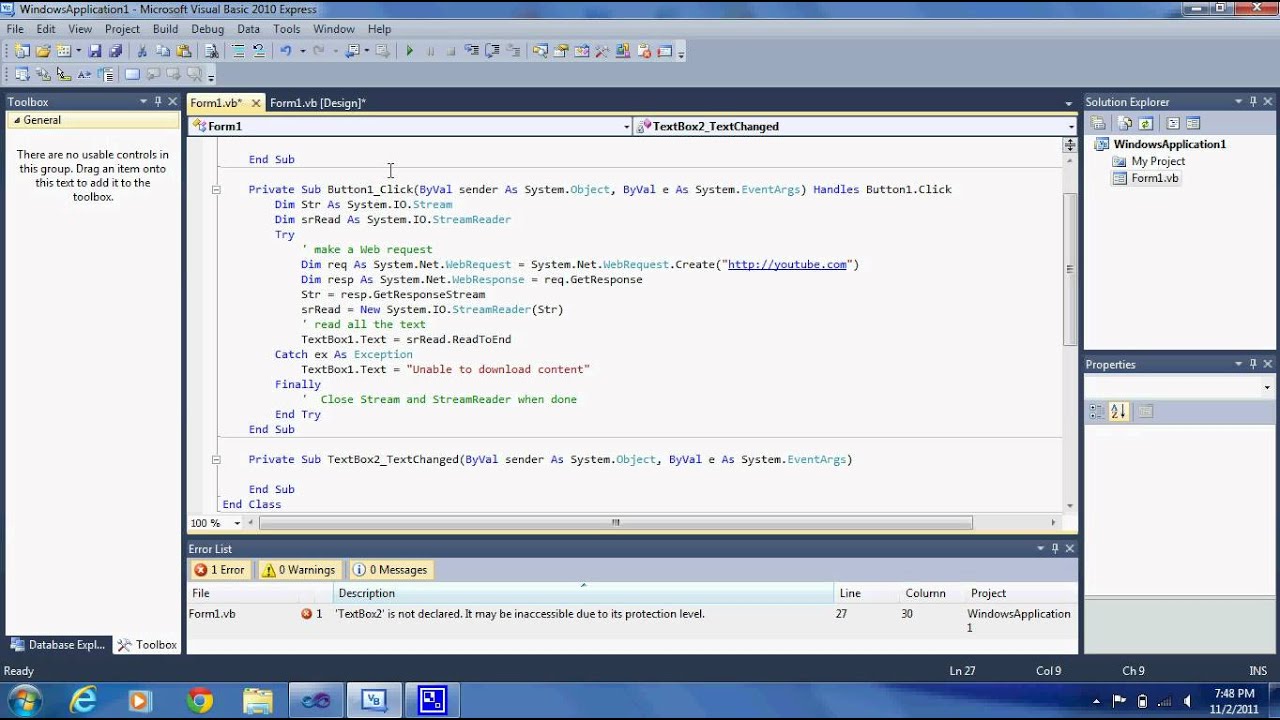This screenshot has height=720, width=1280.
Task: Open the Debug menu
Action: [207, 29]
